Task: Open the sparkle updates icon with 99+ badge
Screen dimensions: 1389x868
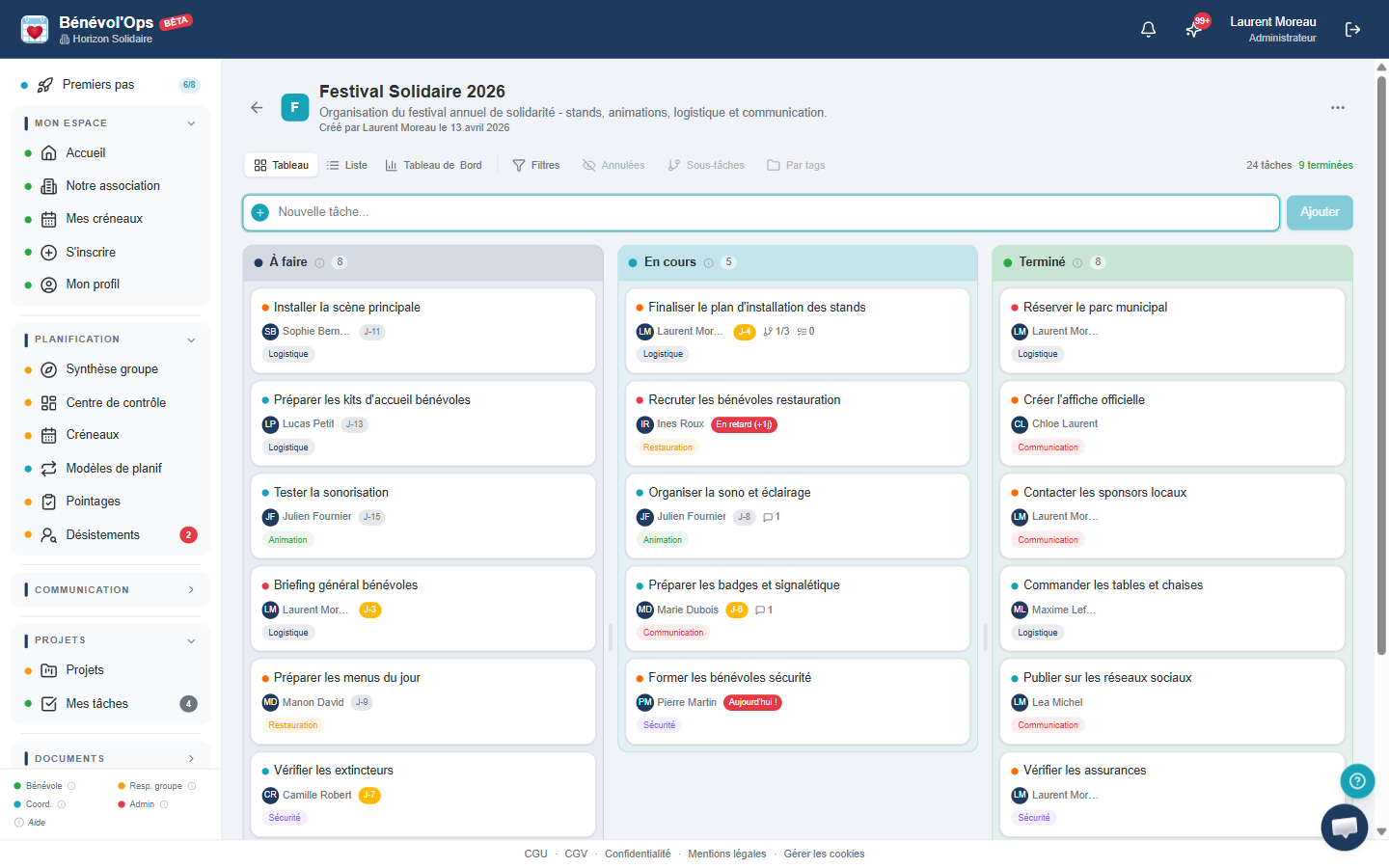Action: click(x=1194, y=30)
